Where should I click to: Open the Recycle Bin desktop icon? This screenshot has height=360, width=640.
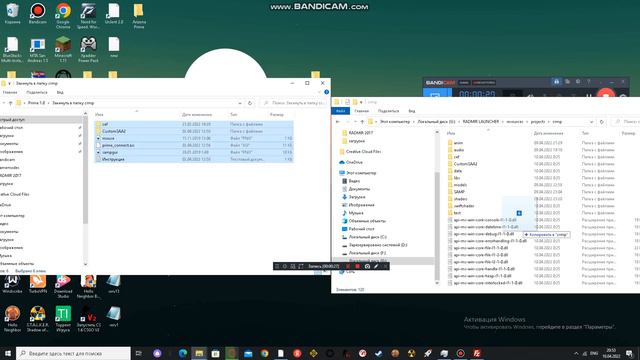13,13
